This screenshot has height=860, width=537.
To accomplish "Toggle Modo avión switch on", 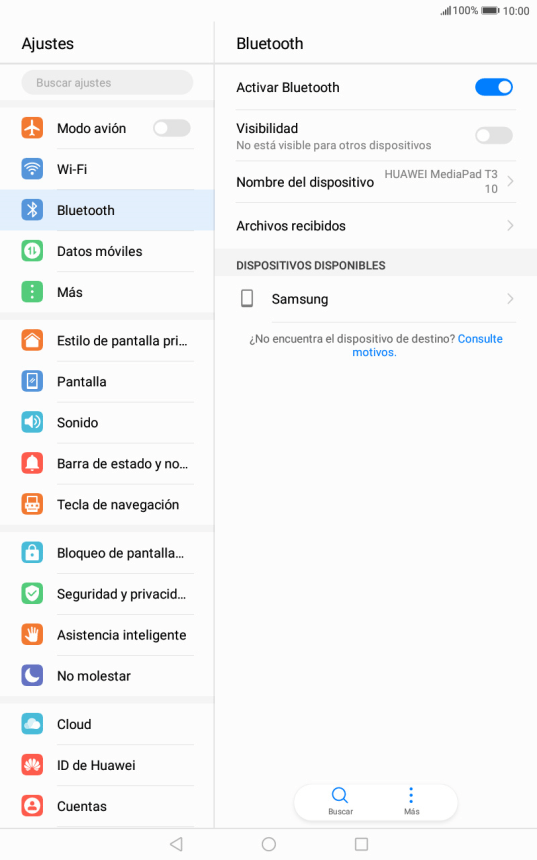I will [x=172, y=128].
